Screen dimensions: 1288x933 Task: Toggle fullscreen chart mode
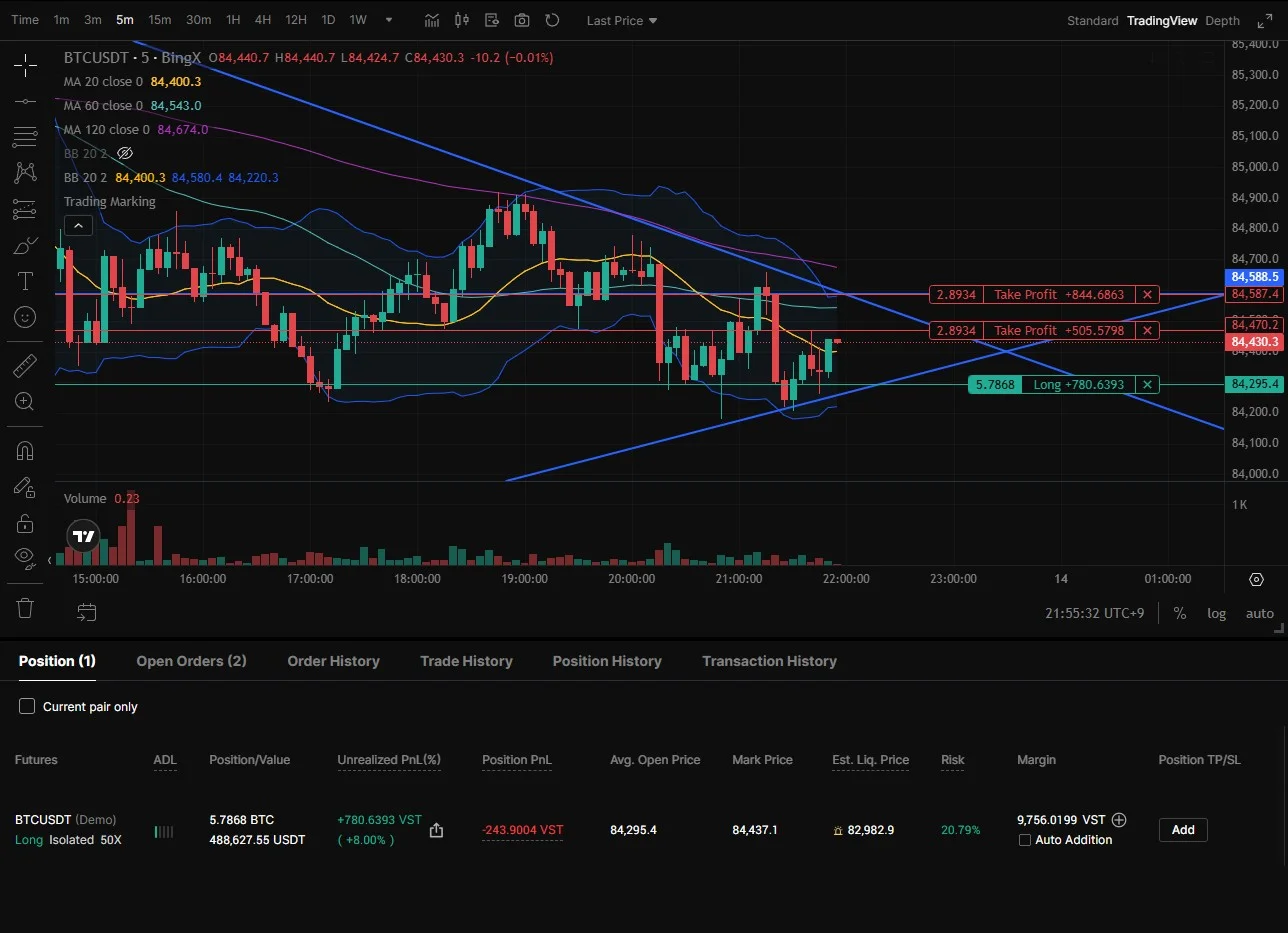[1264, 20]
